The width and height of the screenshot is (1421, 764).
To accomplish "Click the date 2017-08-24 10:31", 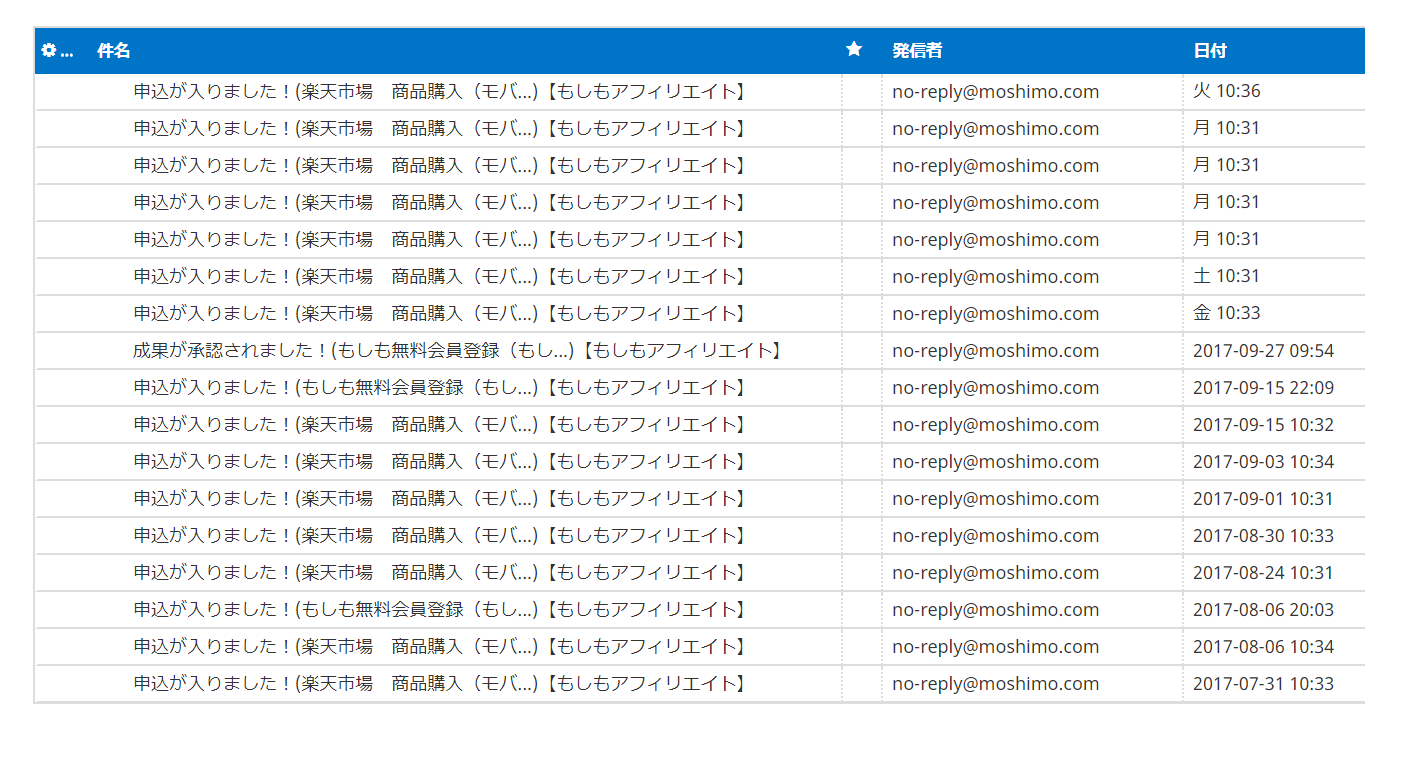I will (1263, 573).
